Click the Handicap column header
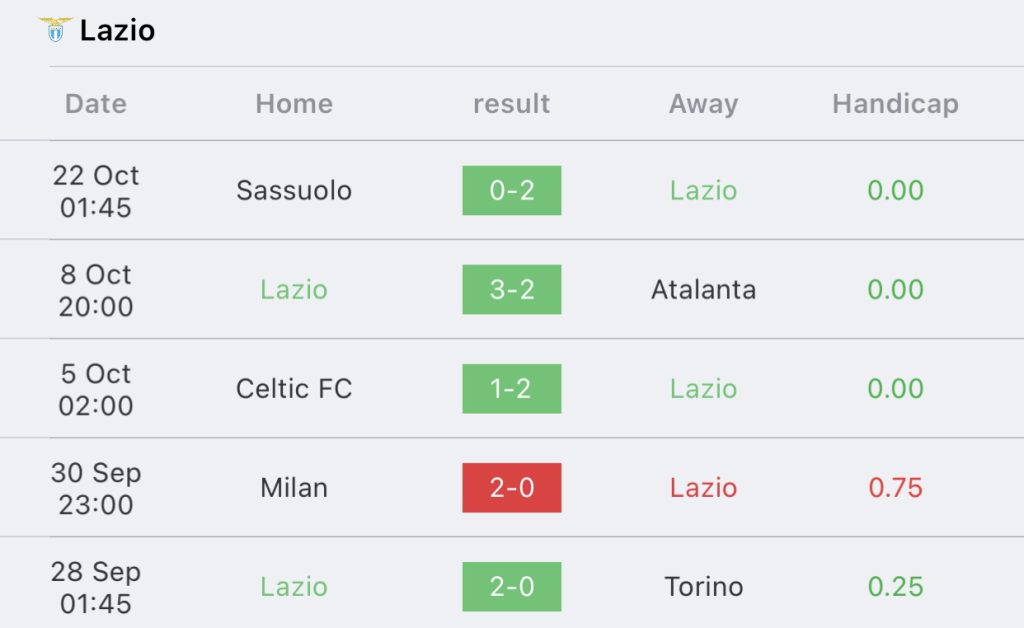The height and width of the screenshot is (628, 1024). pyautogui.click(x=895, y=104)
